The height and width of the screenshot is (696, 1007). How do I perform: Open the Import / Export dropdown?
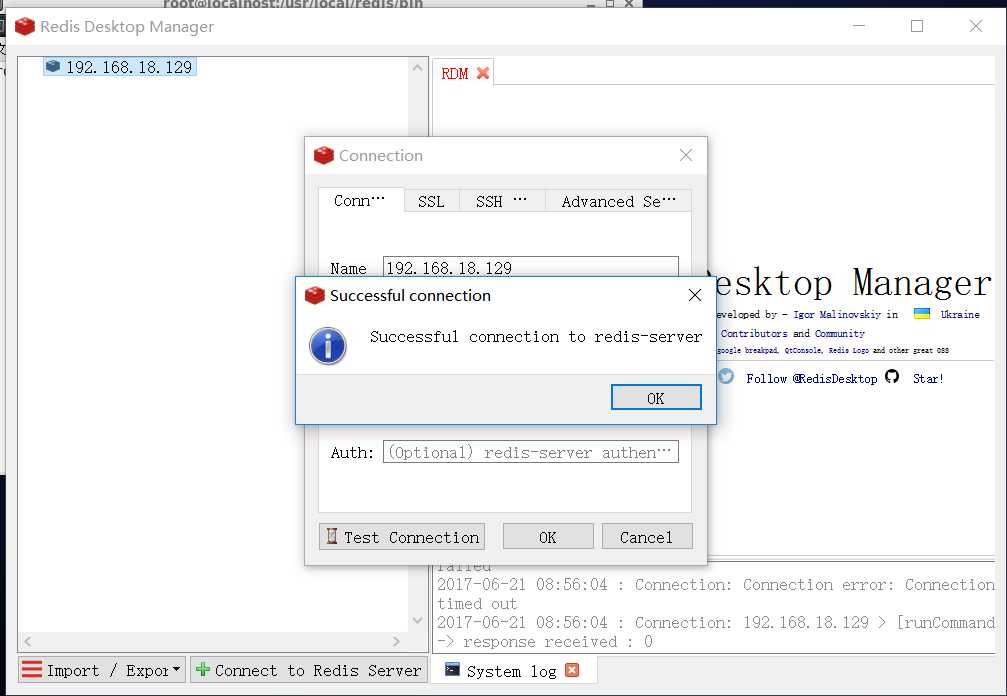click(x=102, y=670)
